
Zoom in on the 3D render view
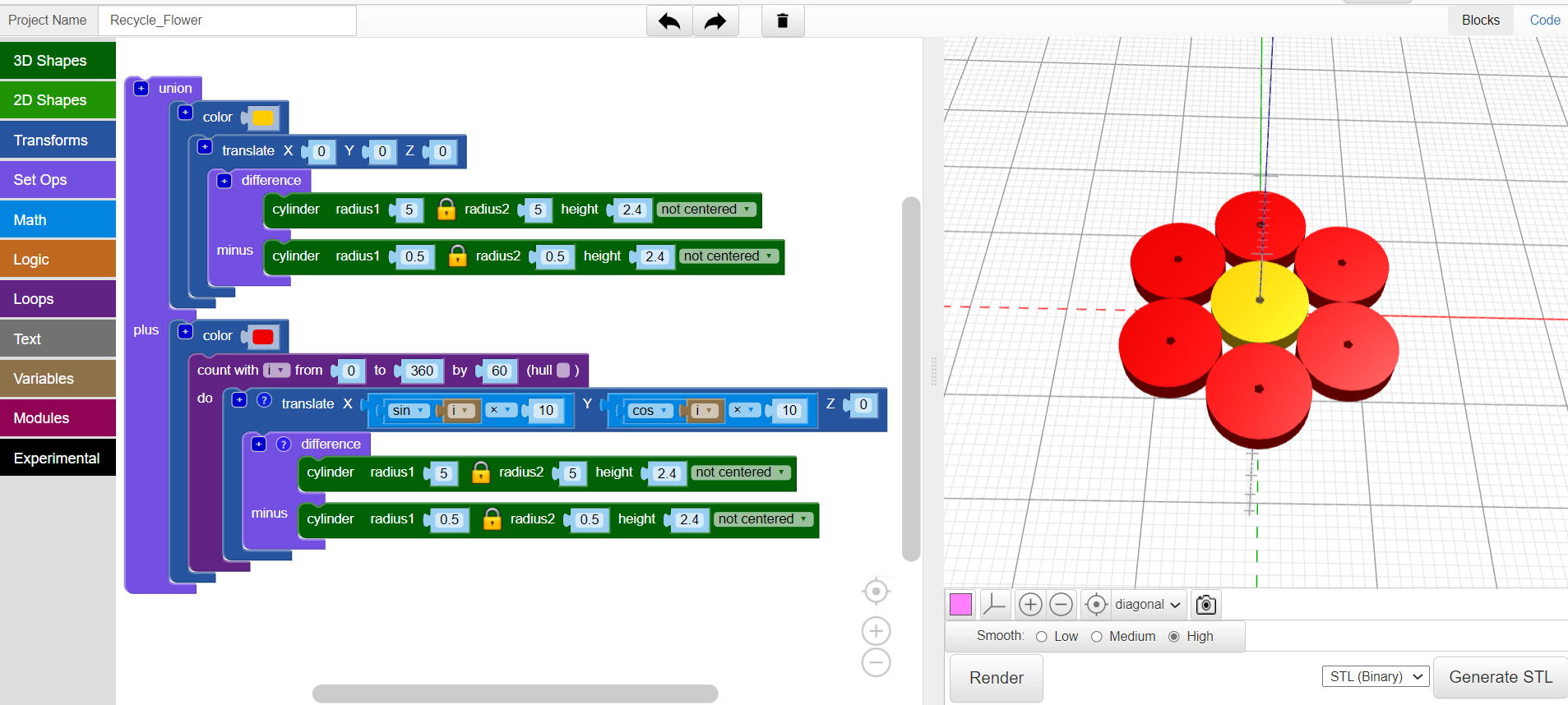tap(1029, 605)
